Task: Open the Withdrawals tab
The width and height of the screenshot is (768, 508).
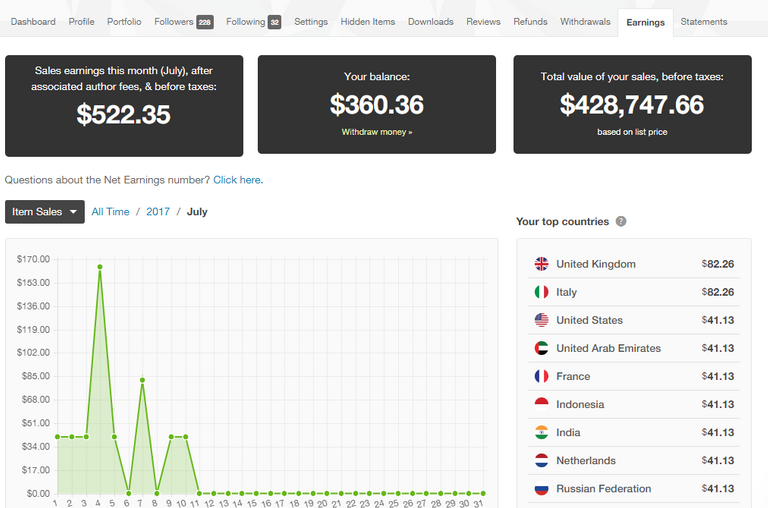Action: (585, 22)
